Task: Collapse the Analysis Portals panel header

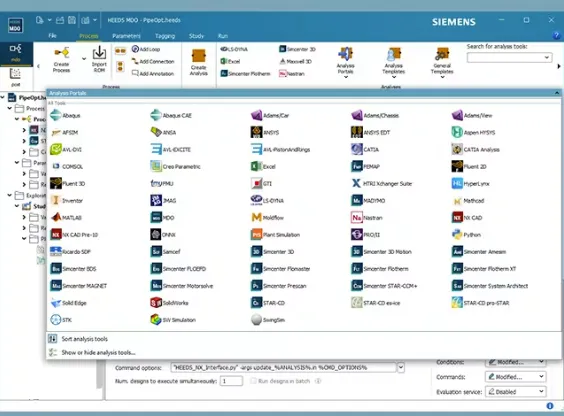Action: [556, 93]
